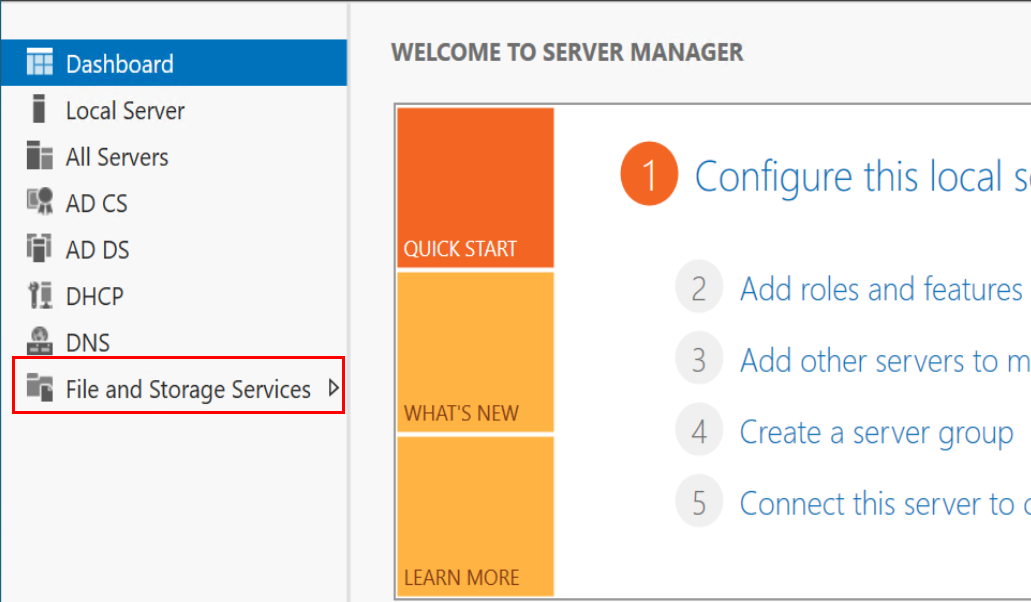Open DHCP via its sidebar icon
This screenshot has height=602, width=1031.
[39, 296]
